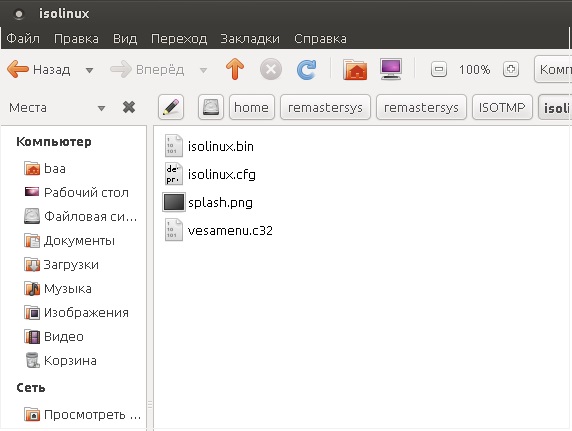Reload the current folder view
The height and width of the screenshot is (431, 572).
click(x=306, y=69)
